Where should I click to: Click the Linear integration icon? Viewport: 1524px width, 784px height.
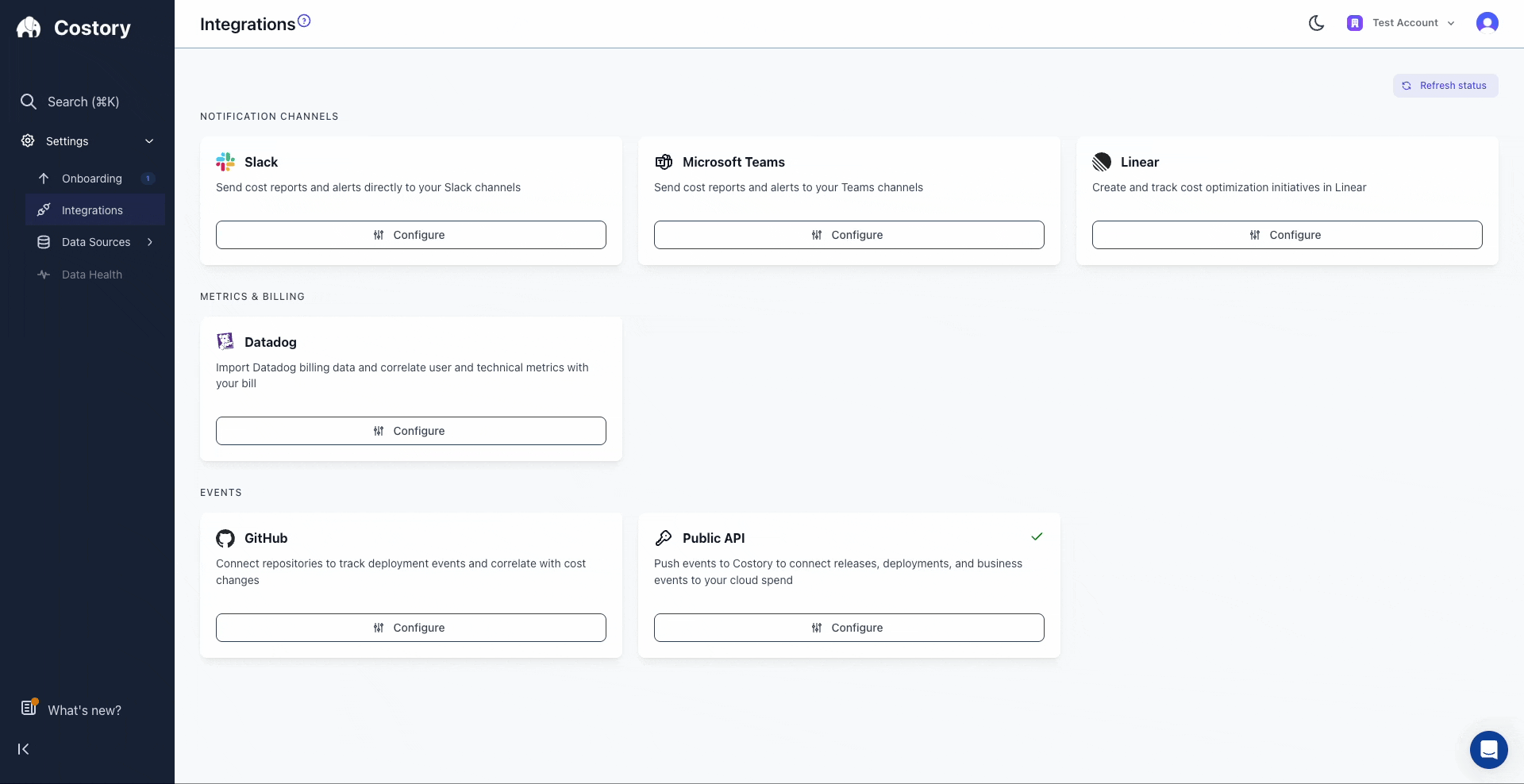[1103, 161]
